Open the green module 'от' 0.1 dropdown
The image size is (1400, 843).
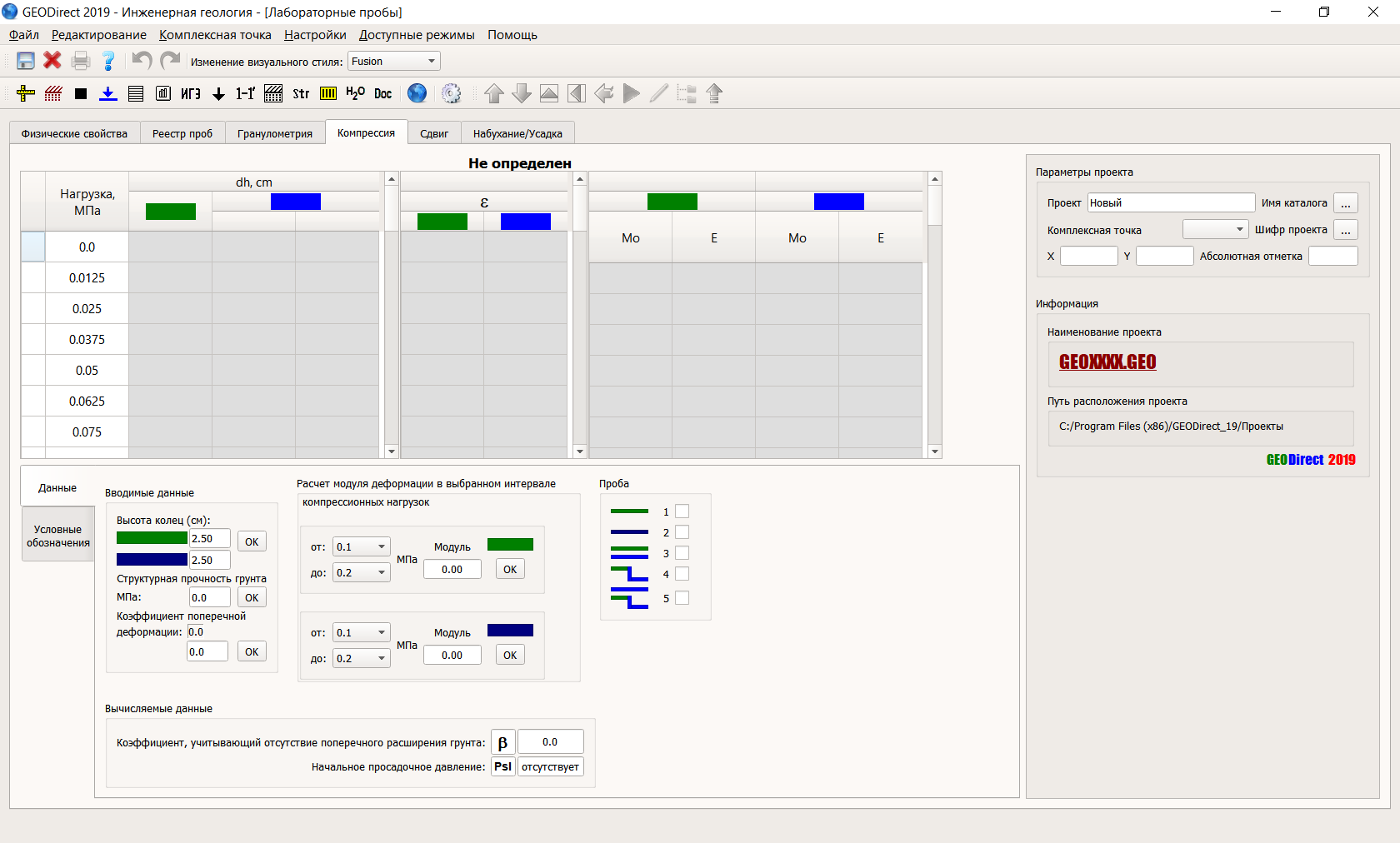[x=361, y=546]
